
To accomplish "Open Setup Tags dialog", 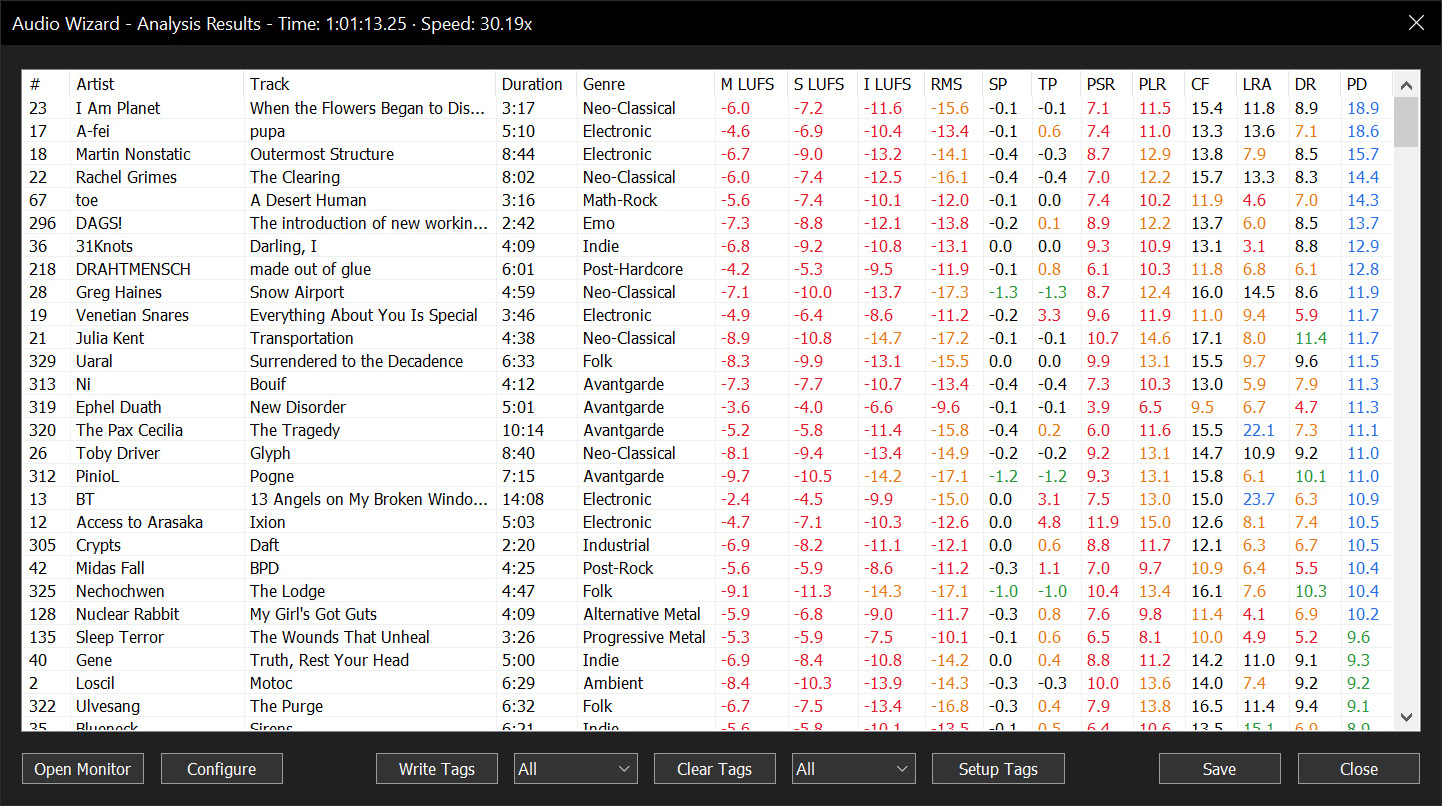I will [997, 769].
